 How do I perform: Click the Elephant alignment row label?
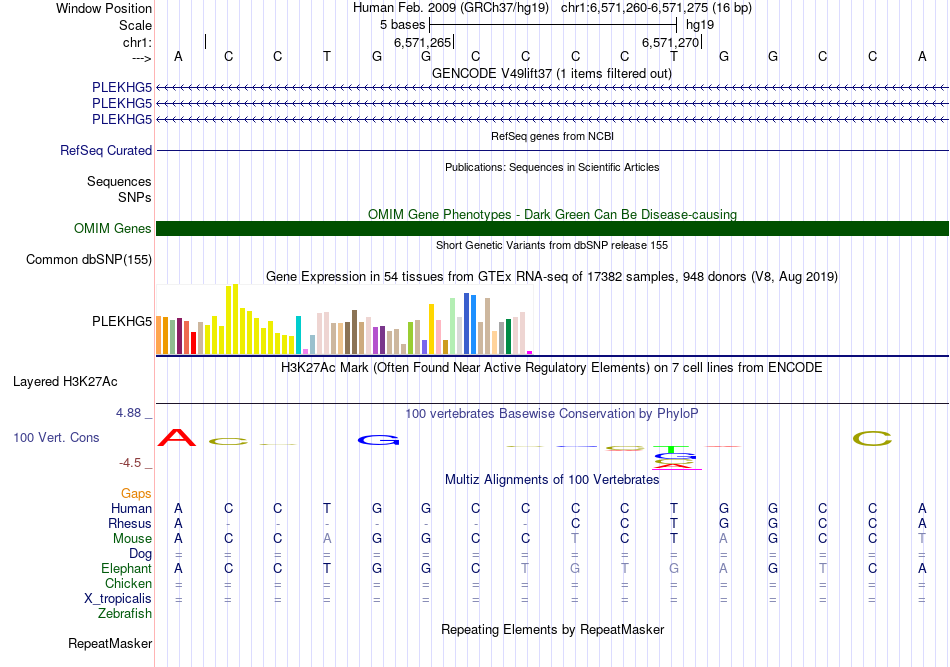tap(126, 568)
